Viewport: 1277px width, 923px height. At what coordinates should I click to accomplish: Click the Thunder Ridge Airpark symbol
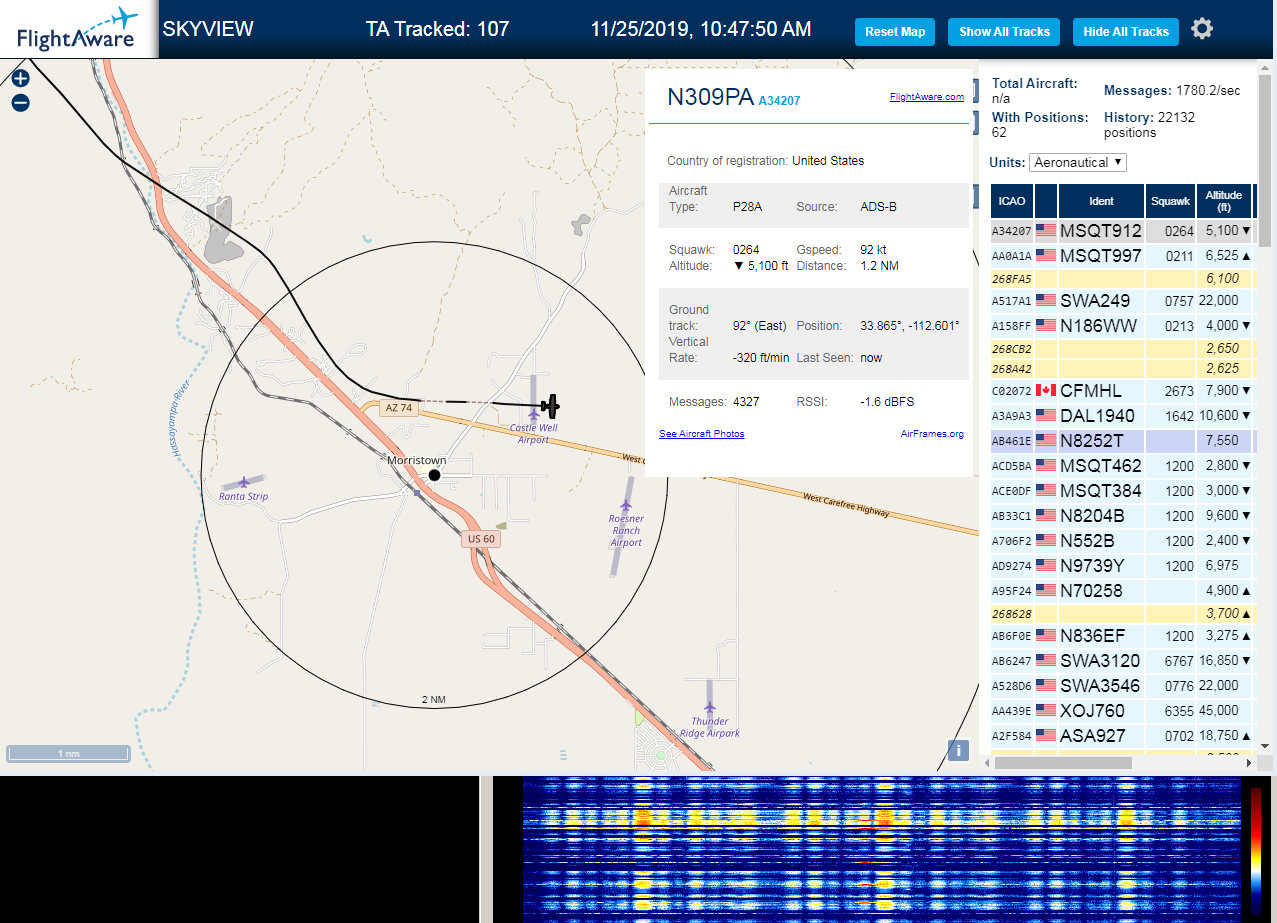[x=710, y=708]
